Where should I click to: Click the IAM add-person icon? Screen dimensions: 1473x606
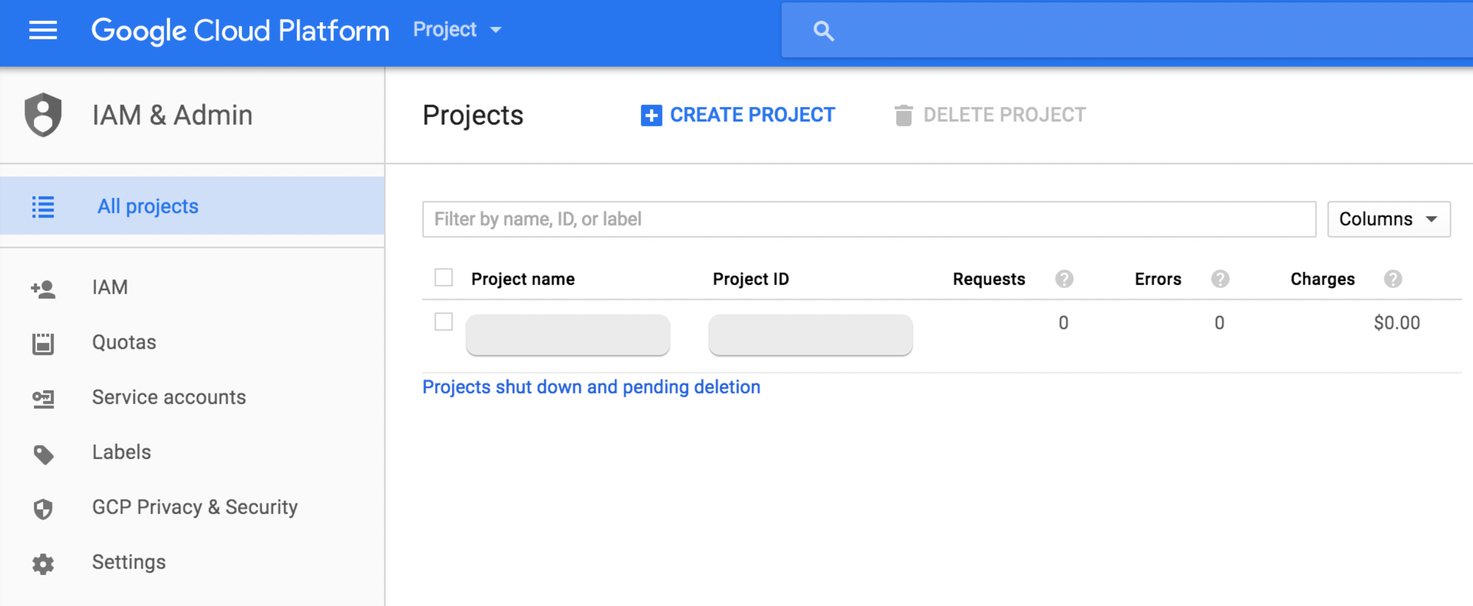43,289
